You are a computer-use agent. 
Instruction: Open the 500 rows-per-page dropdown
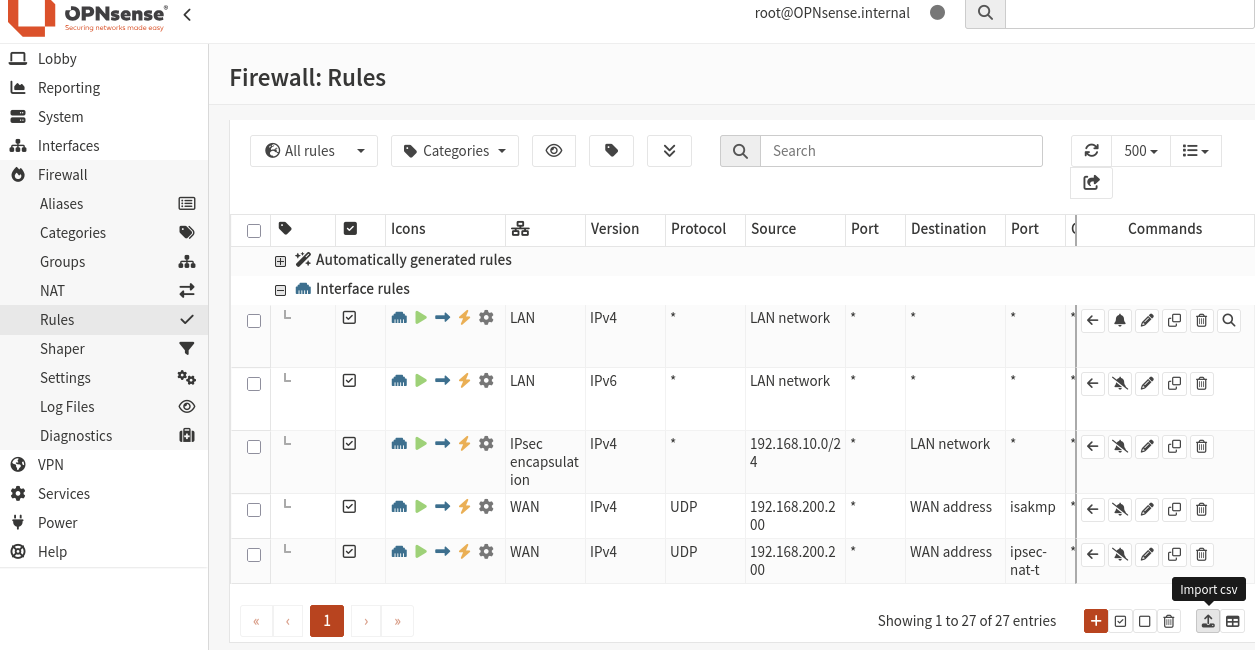[x=1141, y=151]
